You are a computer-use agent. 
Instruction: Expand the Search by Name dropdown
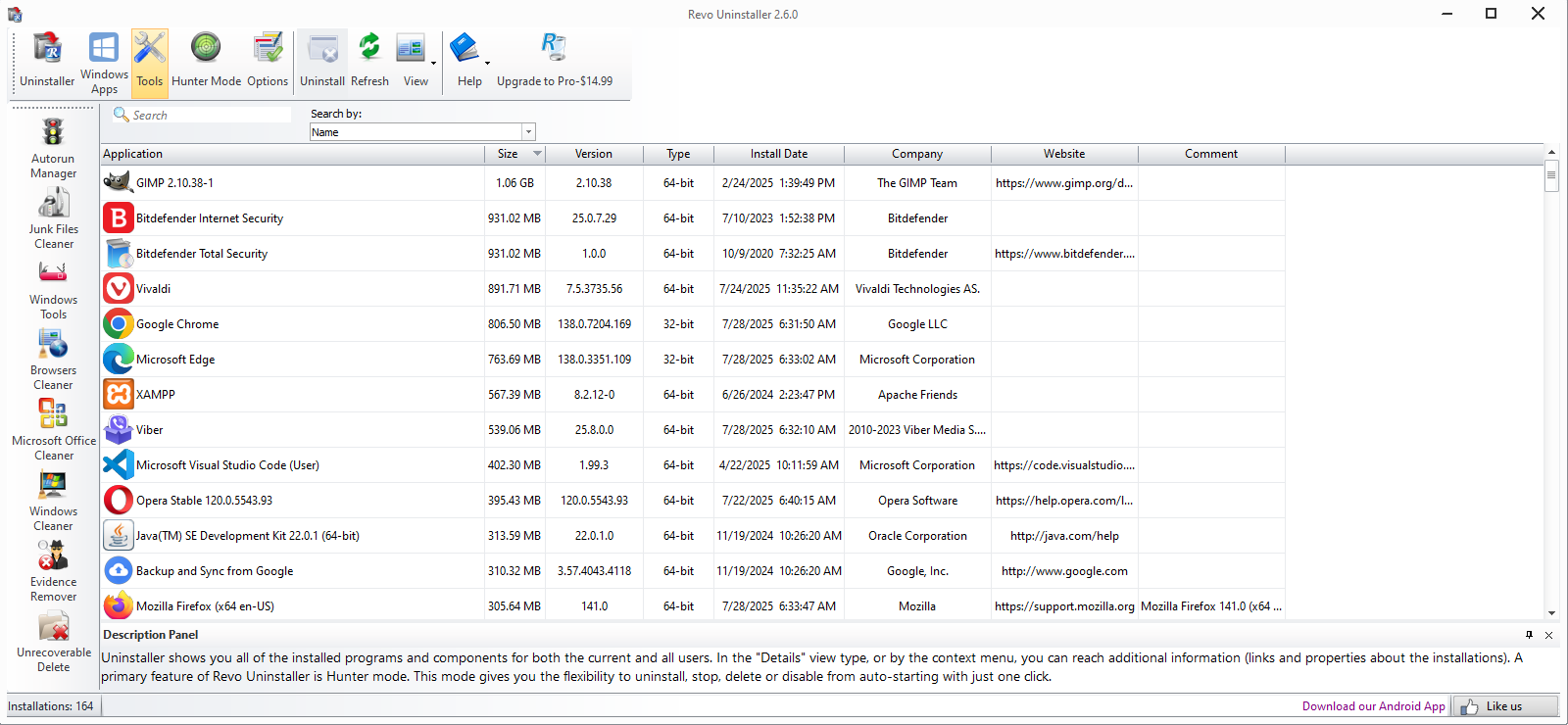pos(528,132)
